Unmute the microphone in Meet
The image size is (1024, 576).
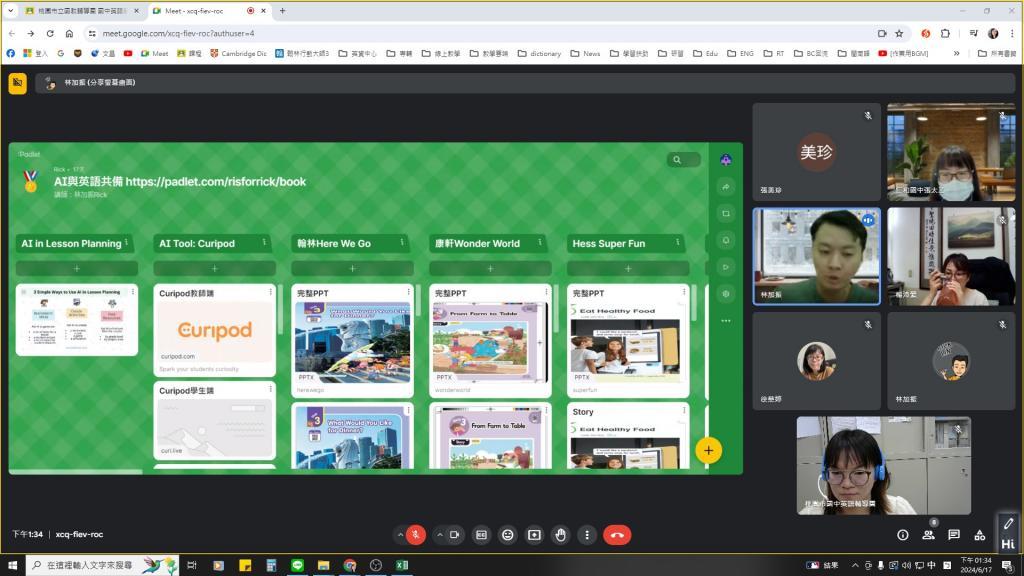click(416, 535)
